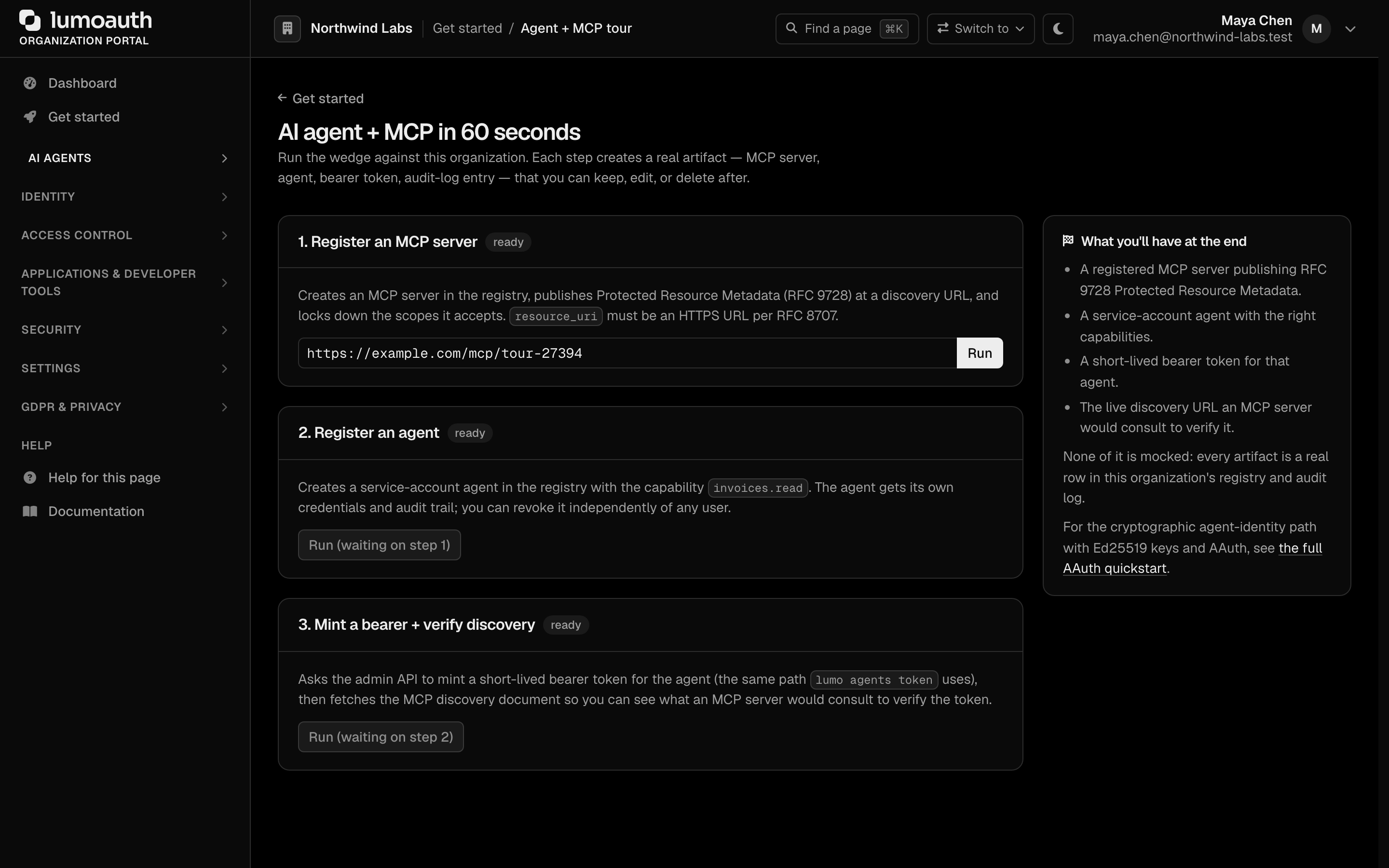Open Documentation in the sidebar
This screenshot has width=1389, height=868.
(x=124, y=512)
